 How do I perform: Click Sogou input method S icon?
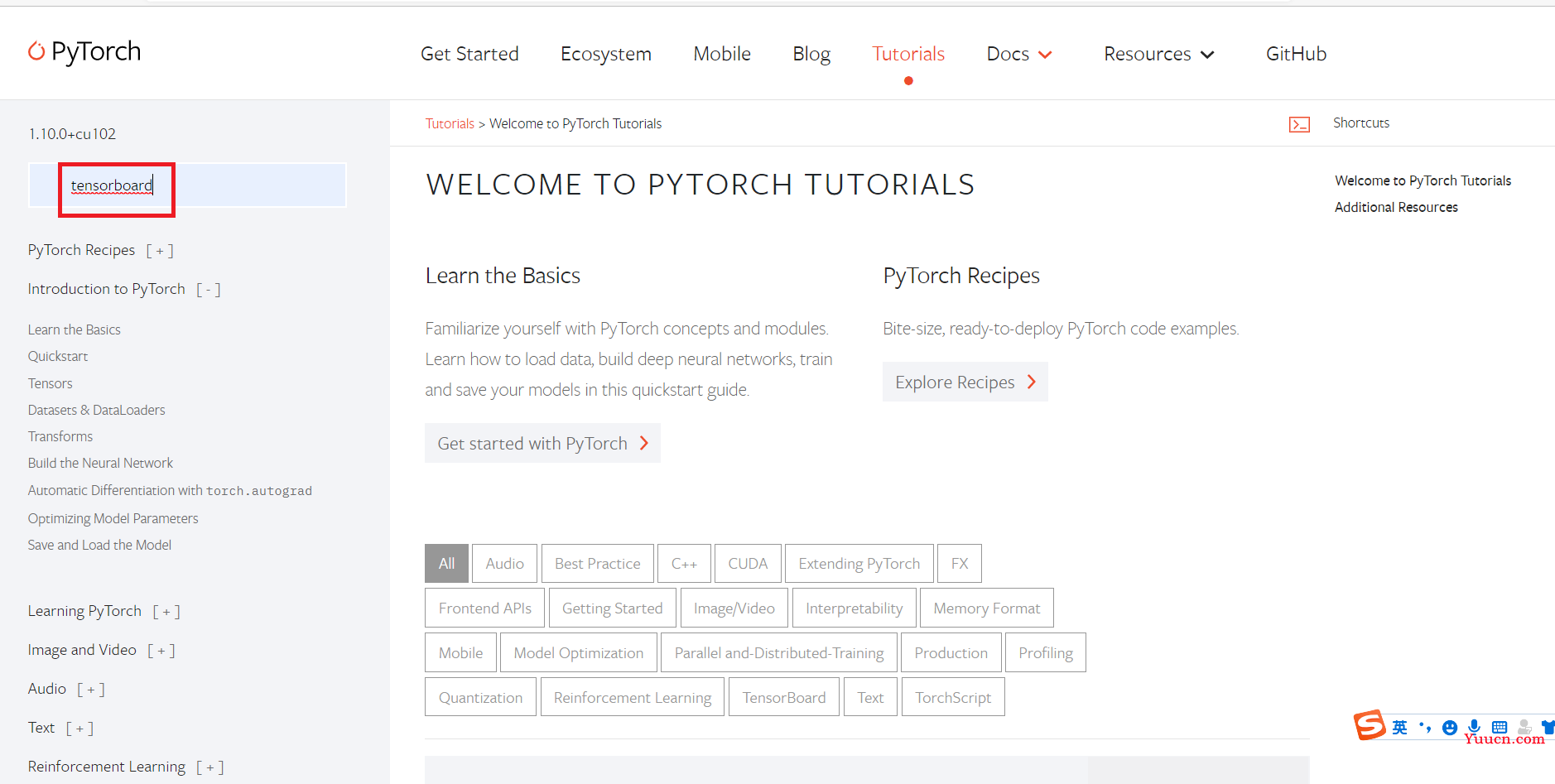(x=1370, y=725)
